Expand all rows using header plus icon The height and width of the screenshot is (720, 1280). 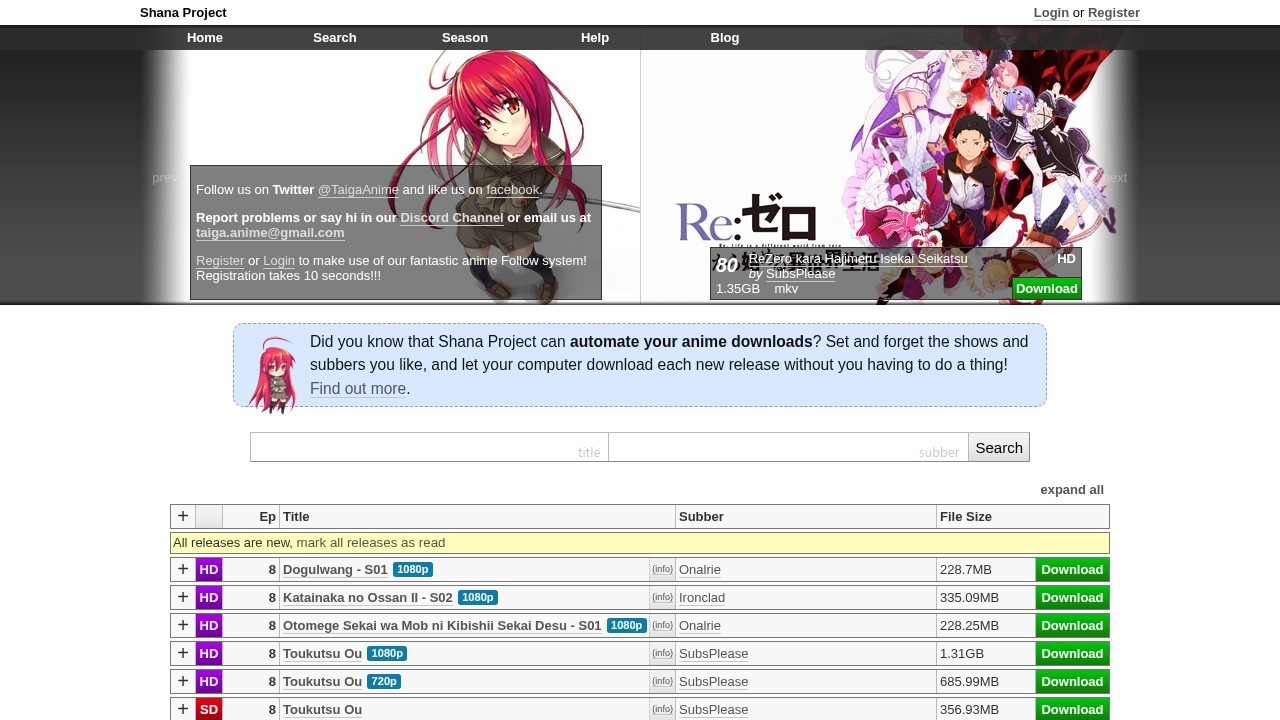[183, 516]
